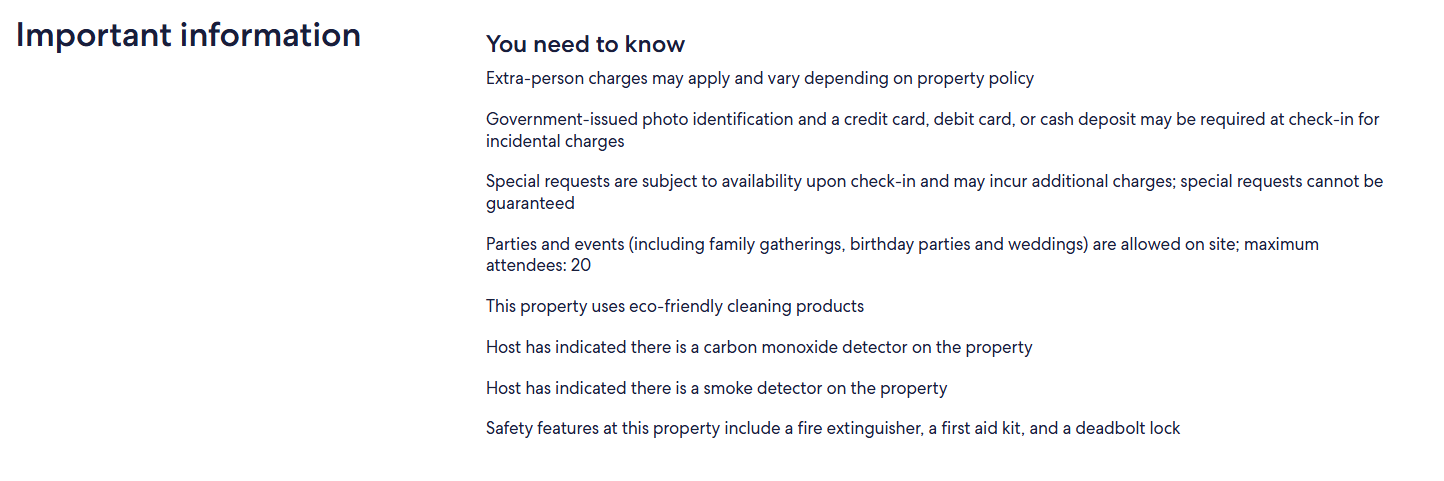Click the safety features fire extinguisher sentence
The height and width of the screenshot is (481, 1444).
833,428
